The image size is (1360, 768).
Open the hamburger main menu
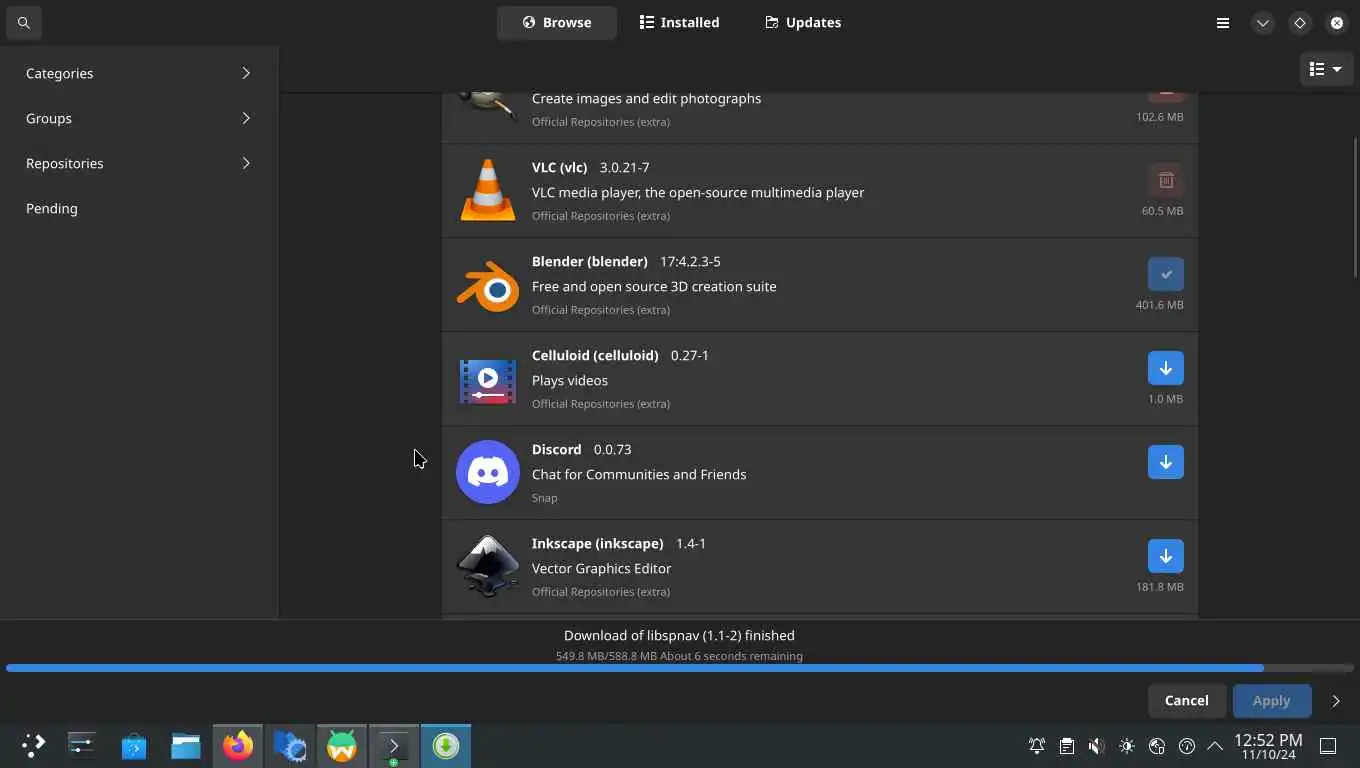[1223, 22]
